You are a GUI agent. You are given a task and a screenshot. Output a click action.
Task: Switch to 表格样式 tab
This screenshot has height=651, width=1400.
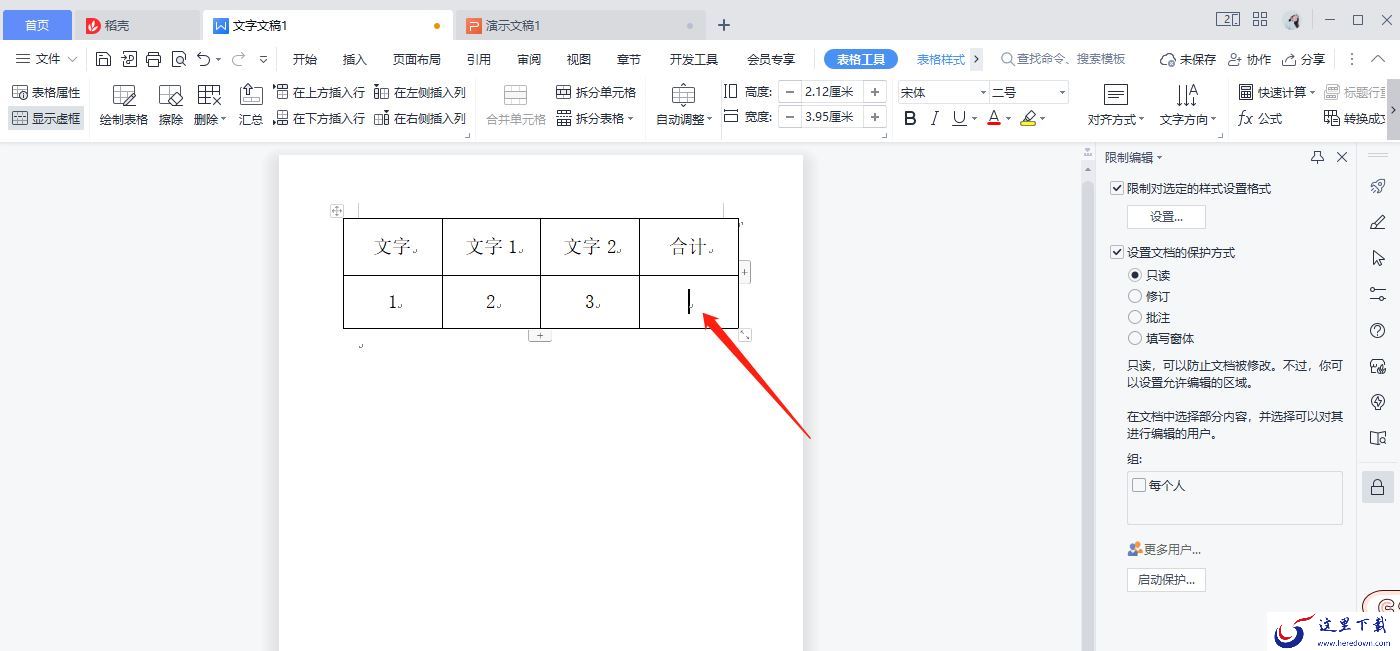pos(941,59)
